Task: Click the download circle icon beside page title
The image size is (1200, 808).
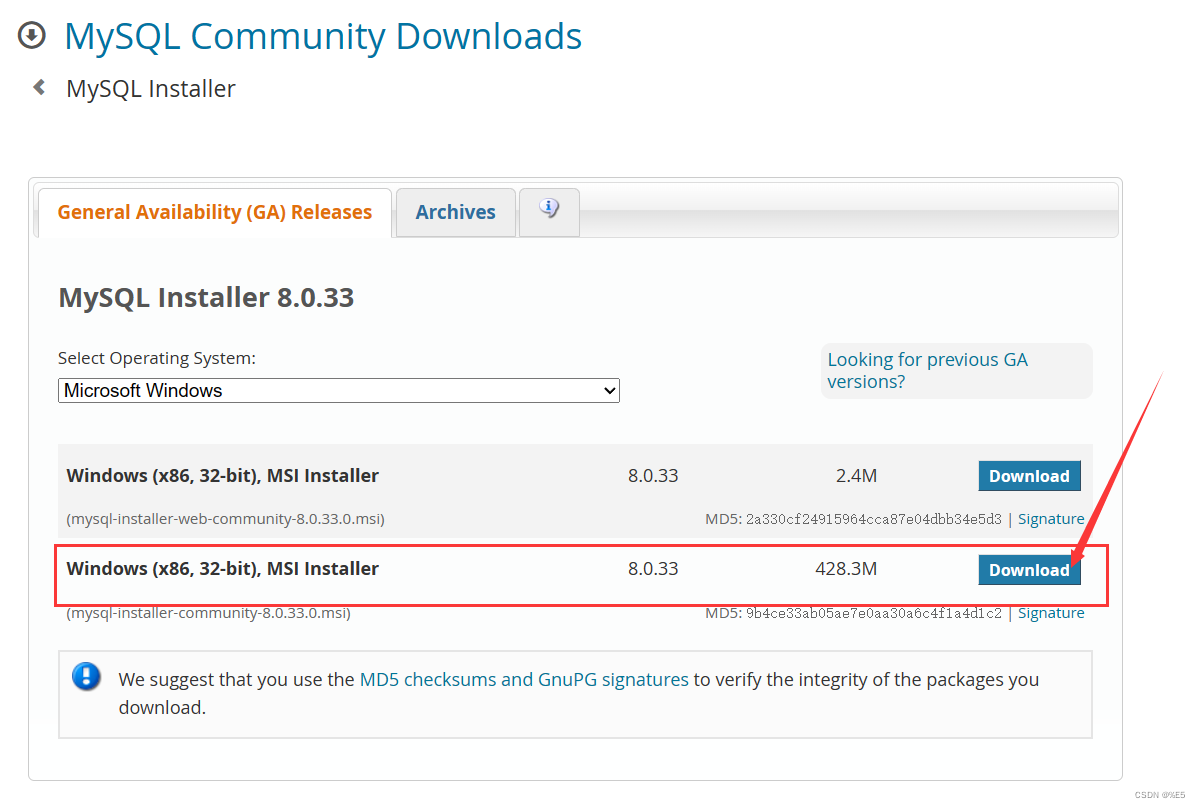Action: tap(32, 36)
